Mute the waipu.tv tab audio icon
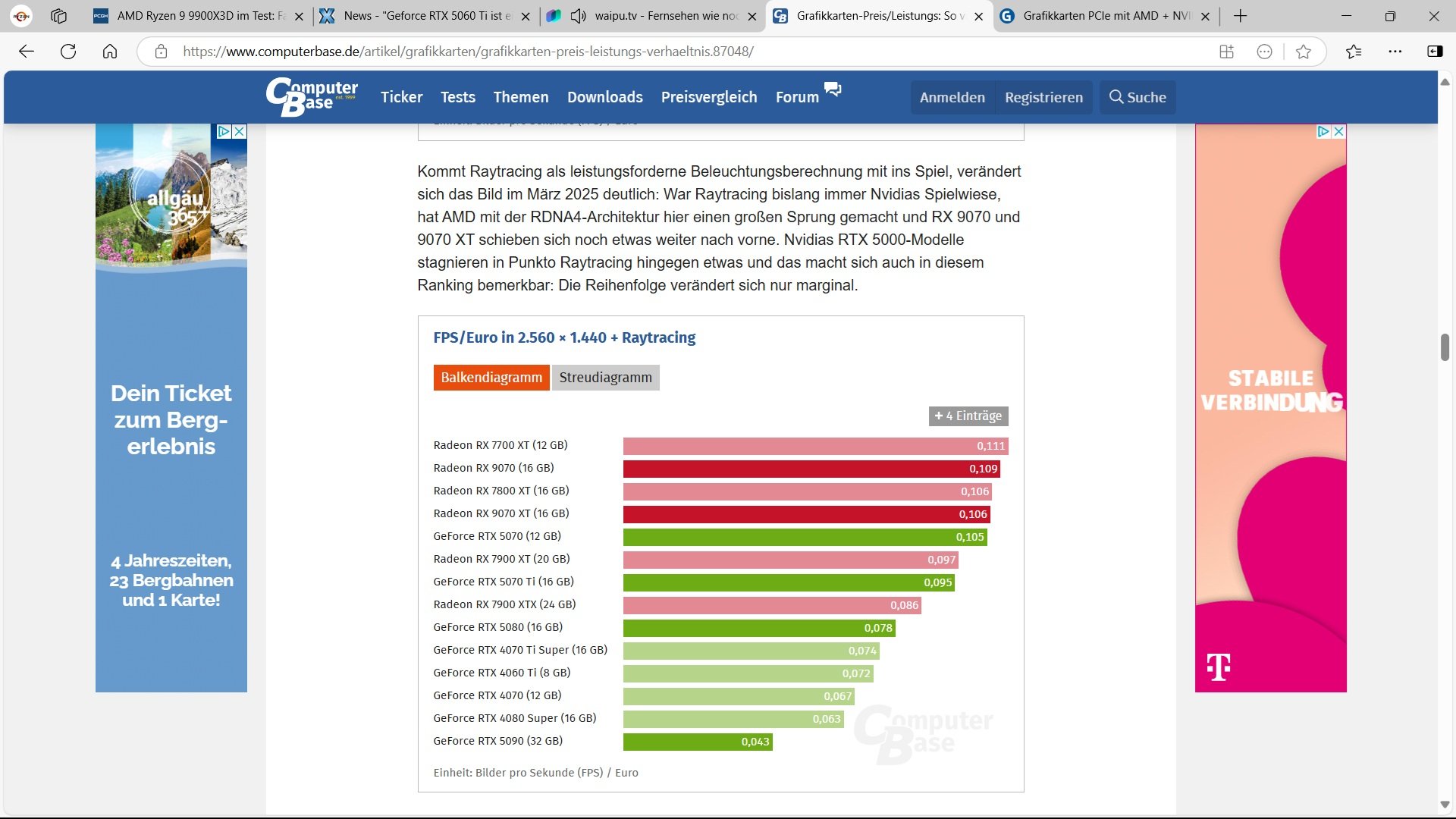 (x=579, y=16)
